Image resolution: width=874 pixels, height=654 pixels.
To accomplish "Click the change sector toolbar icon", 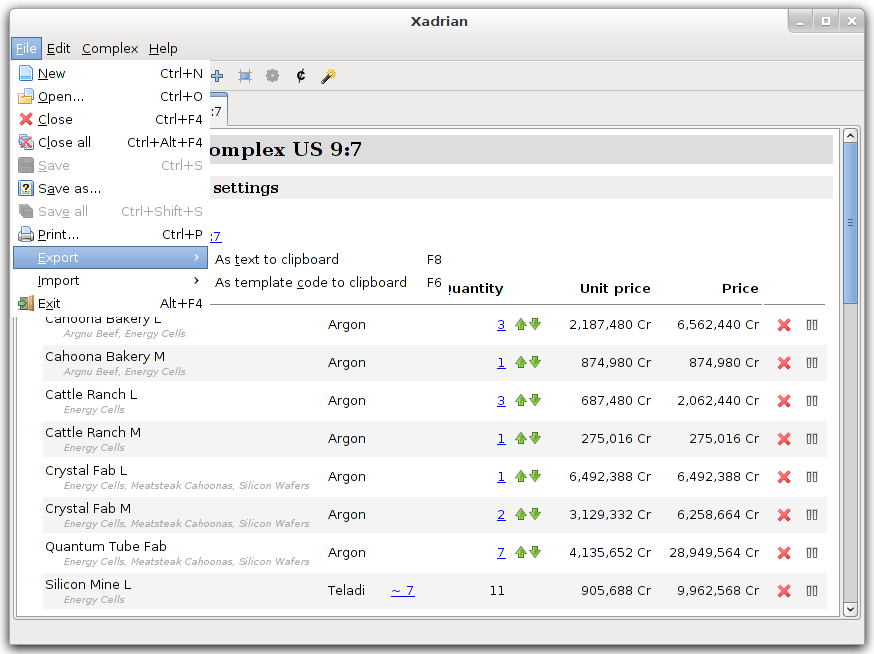I will coord(245,76).
